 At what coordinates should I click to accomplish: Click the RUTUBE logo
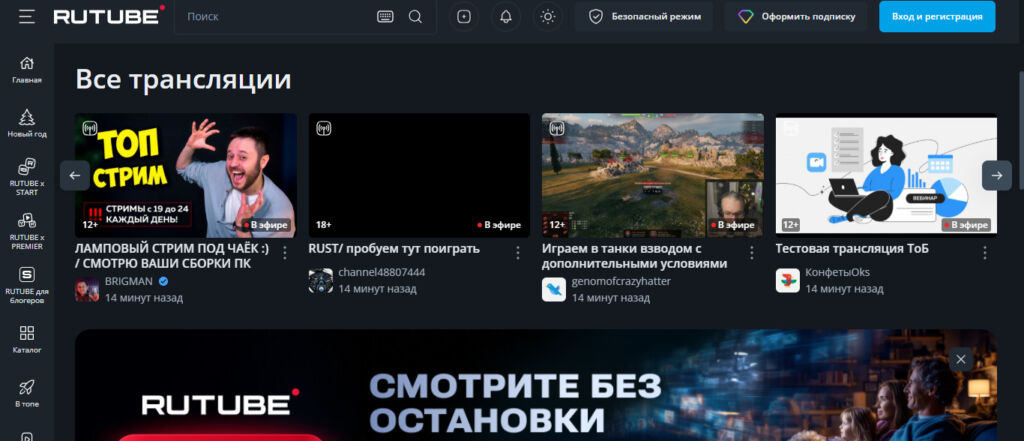(109, 16)
